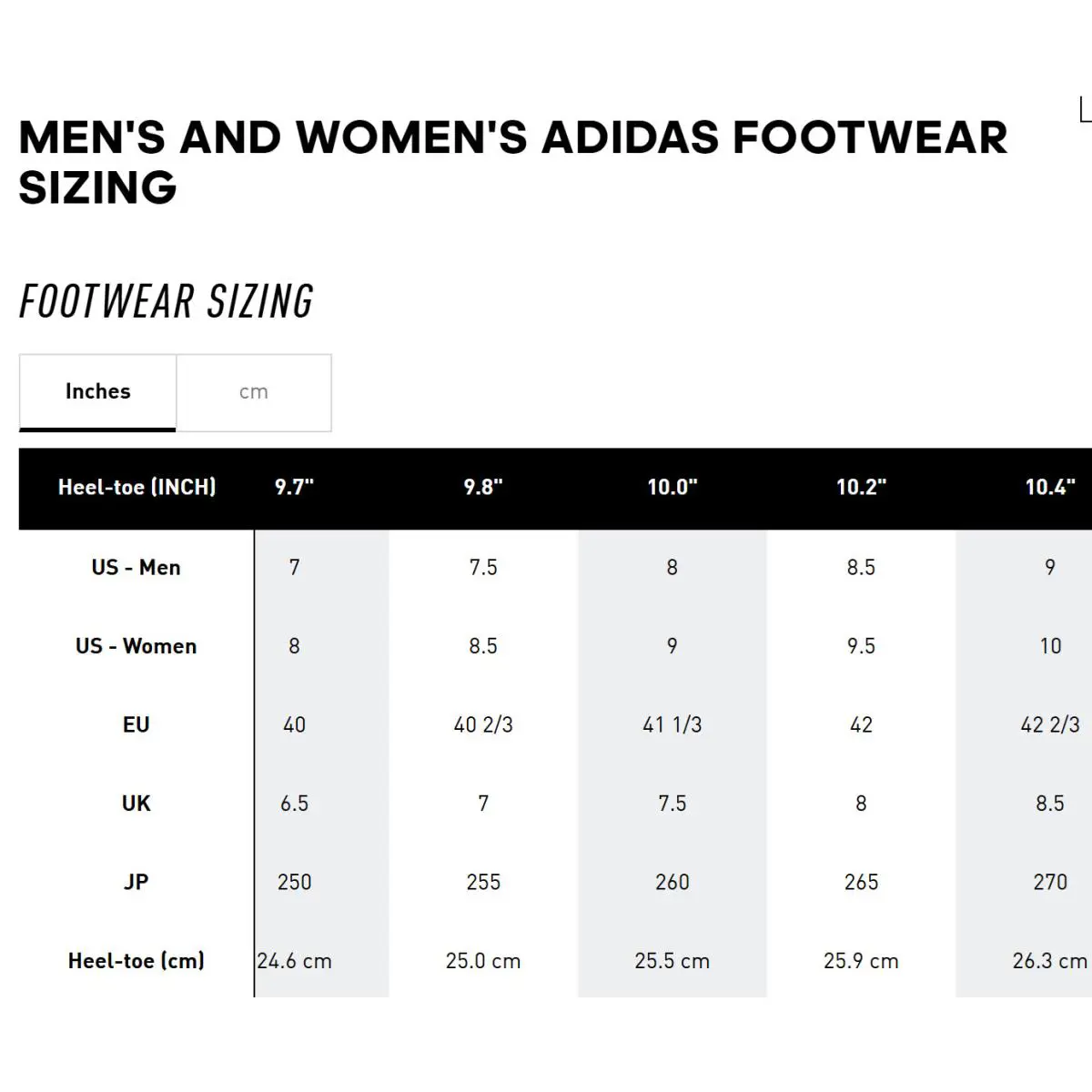Click the 24.6 cm heel-toe cell
1092x1092 pixels.
[x=294, y=961]
